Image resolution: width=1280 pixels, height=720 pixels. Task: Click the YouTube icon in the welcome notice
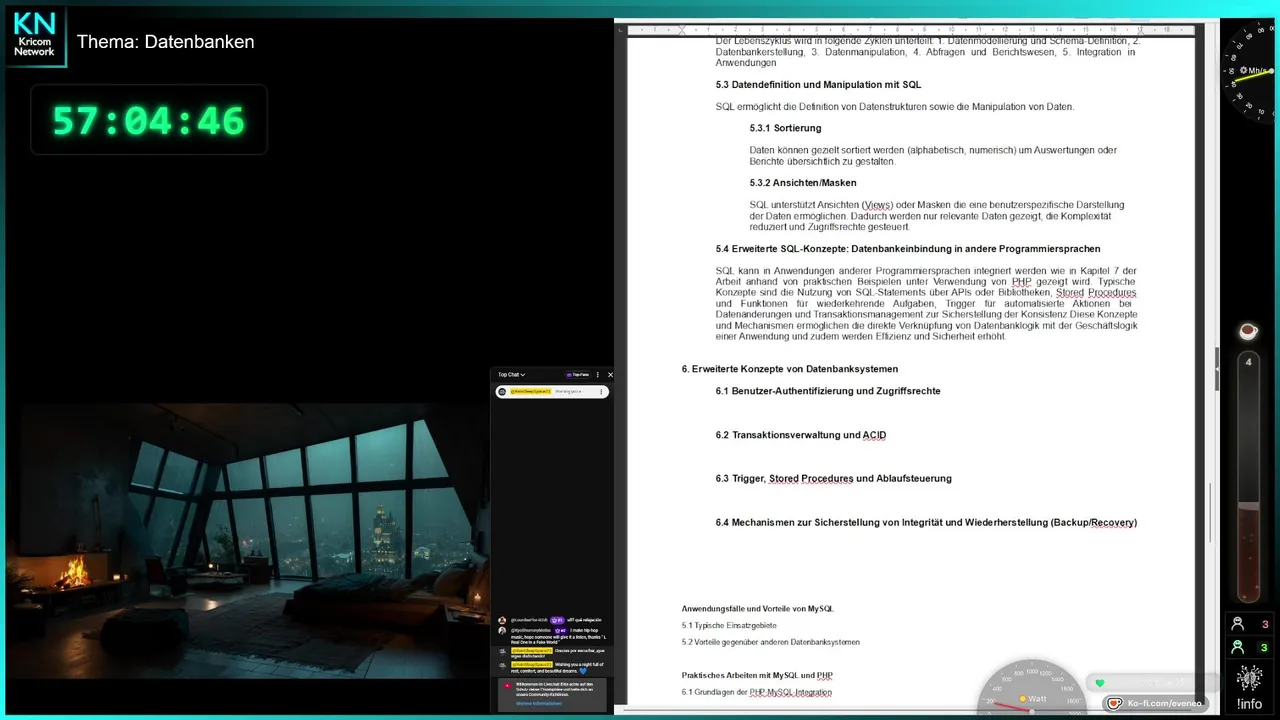click(508, 686)
